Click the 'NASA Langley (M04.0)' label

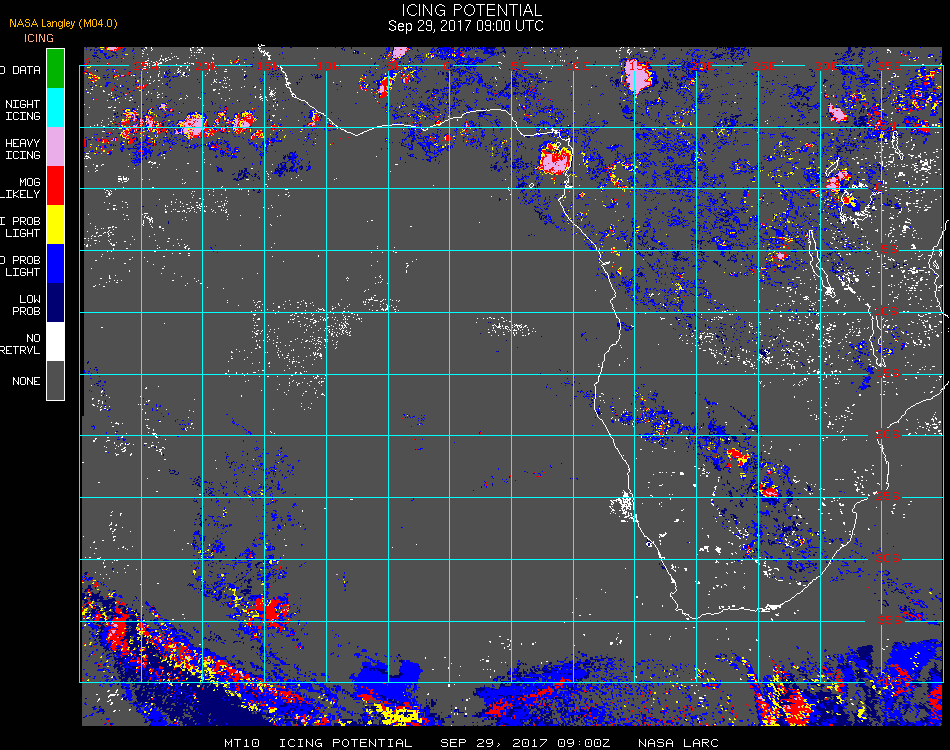[x=63, y=23]
